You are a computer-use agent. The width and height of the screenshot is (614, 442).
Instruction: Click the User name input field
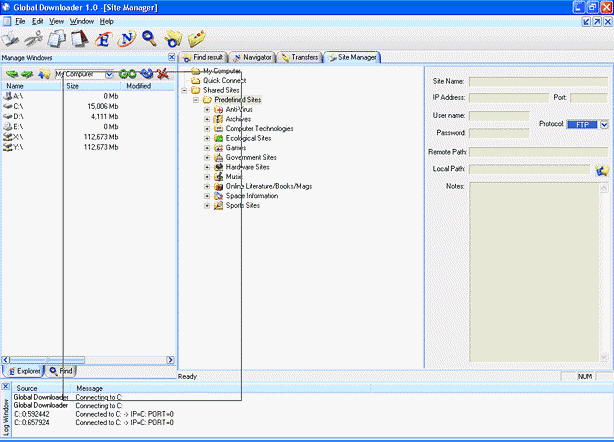coord(499,116)
